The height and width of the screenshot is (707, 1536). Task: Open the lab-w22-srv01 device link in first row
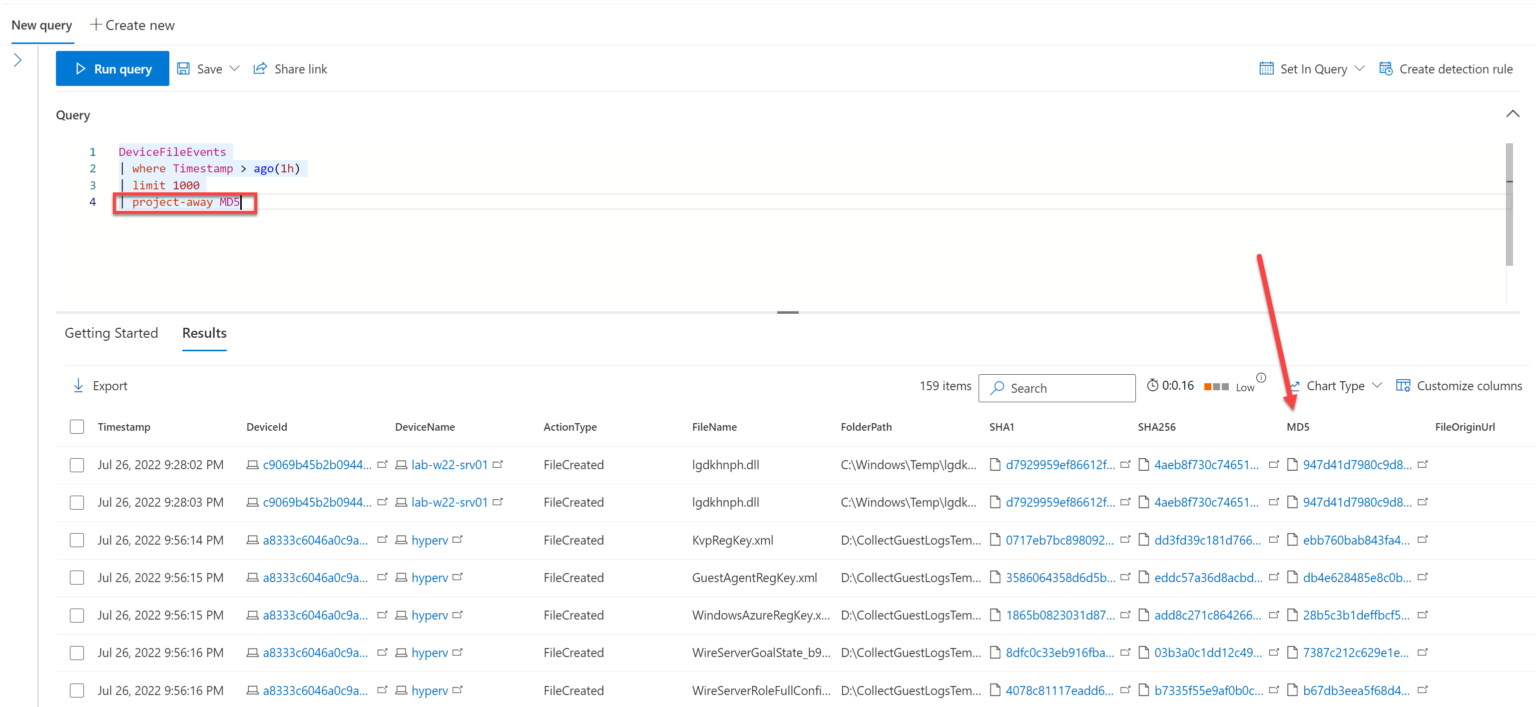(x=449, y=465)
